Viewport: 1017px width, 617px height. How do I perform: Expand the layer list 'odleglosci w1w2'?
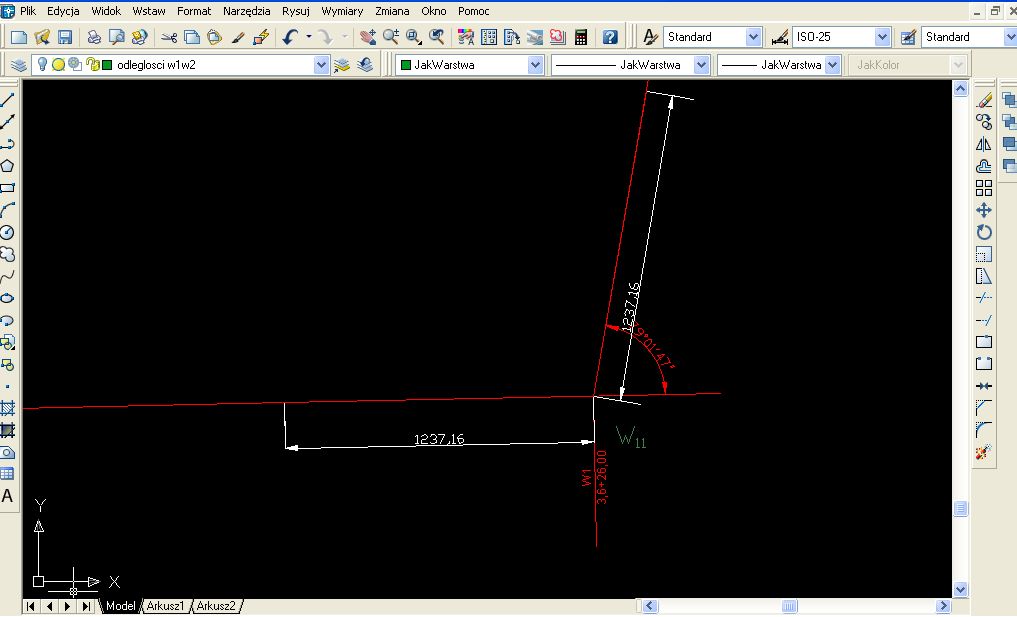point(321,65)
